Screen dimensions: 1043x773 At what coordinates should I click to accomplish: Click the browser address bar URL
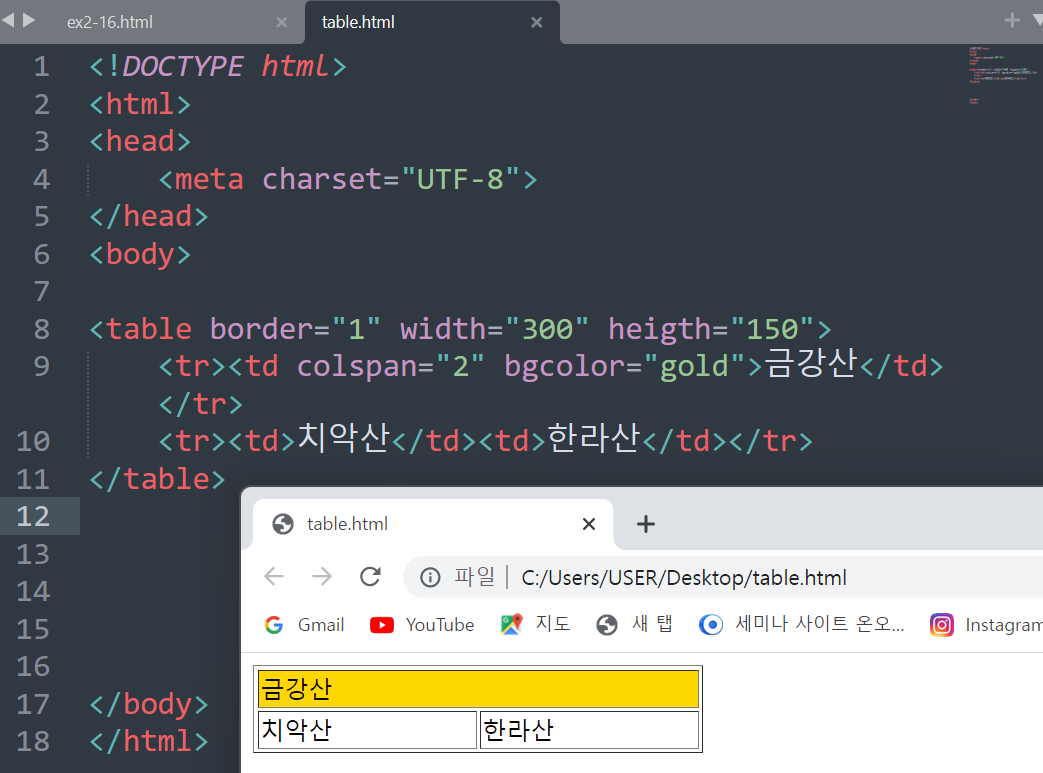coord(684,577)
